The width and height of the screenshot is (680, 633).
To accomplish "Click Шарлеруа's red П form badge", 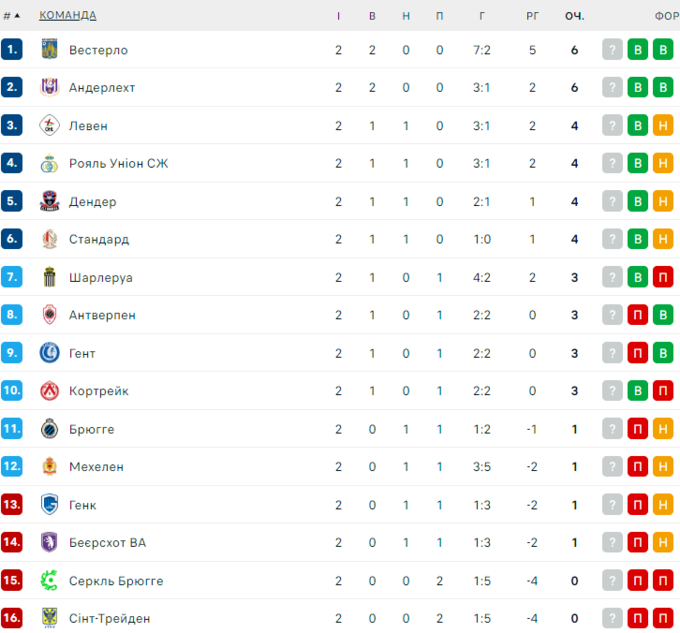I will point(663,277).
